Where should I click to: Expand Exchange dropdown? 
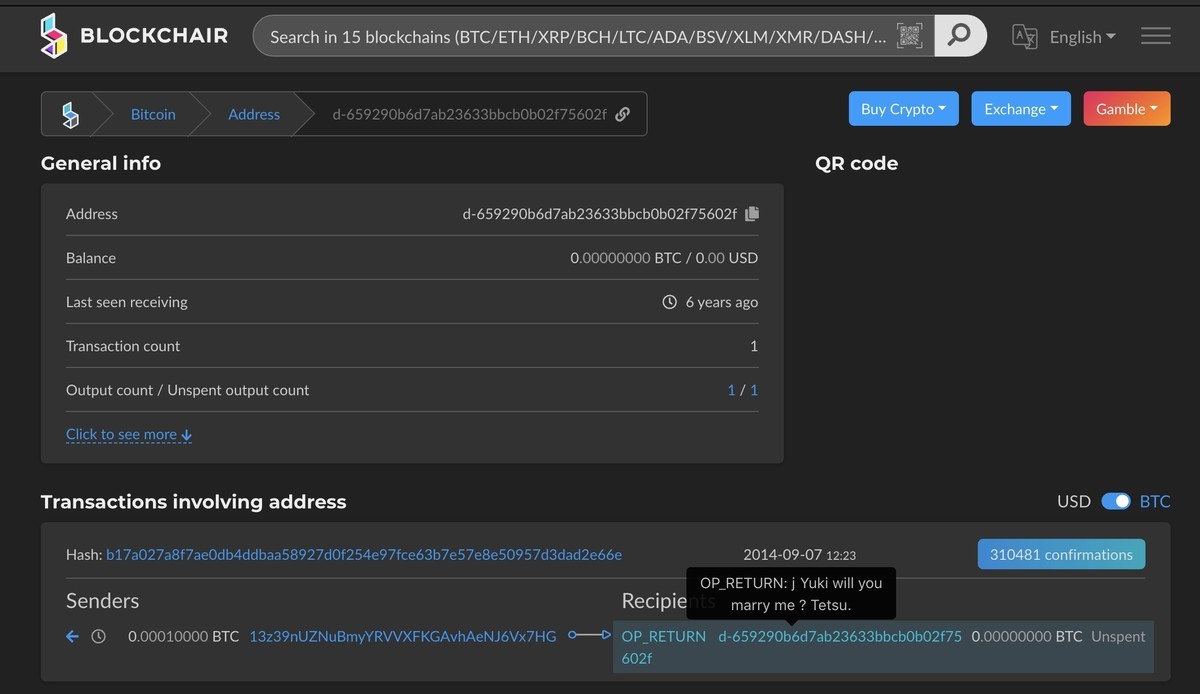[1021, 109]
